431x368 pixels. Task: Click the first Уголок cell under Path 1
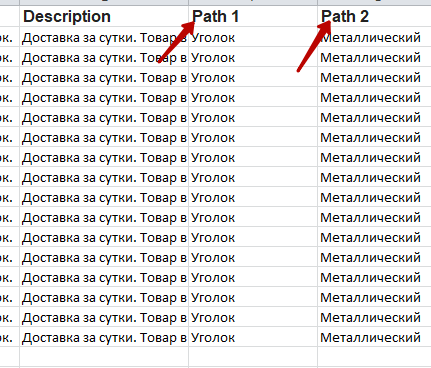click(253, 37)
